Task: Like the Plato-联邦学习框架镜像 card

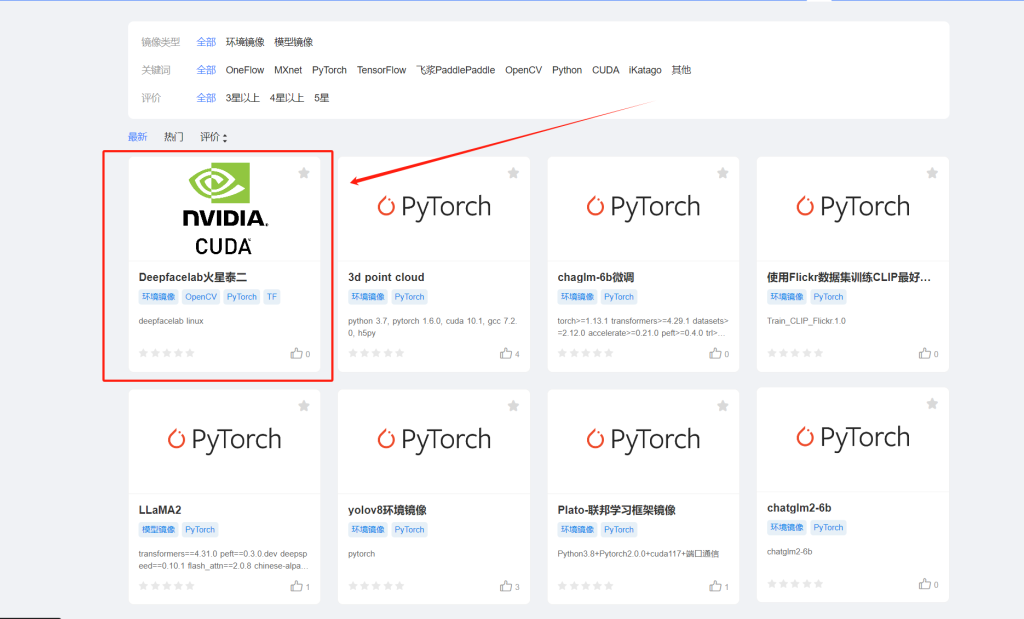Action: pyautogui.click(x=716, y=586)
